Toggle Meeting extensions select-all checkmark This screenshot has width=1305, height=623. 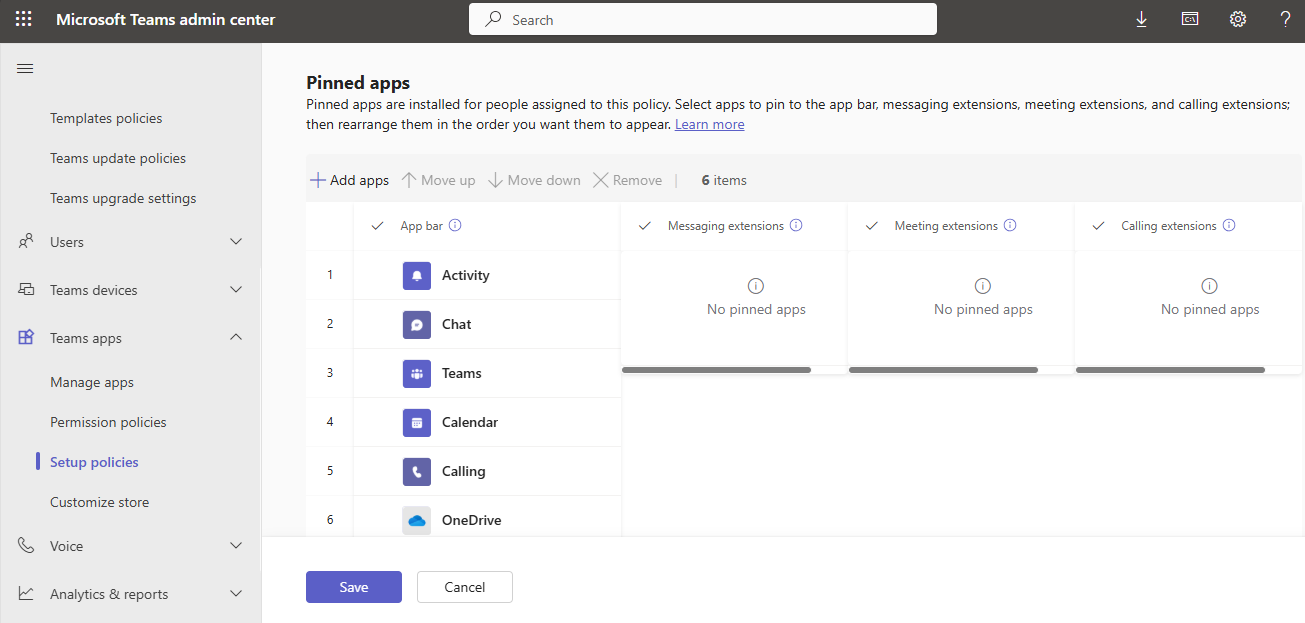click(872, 226)
